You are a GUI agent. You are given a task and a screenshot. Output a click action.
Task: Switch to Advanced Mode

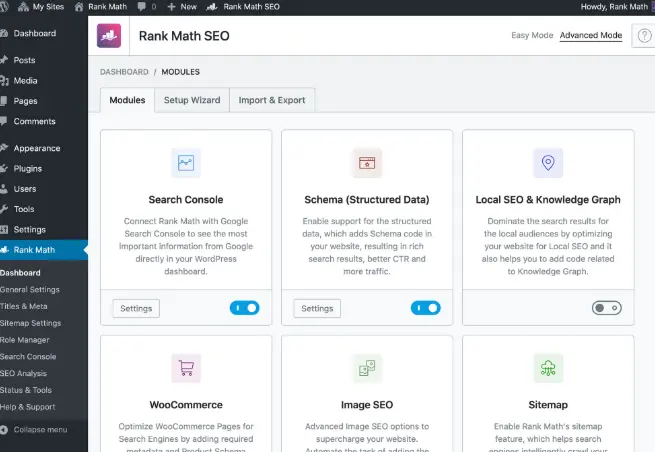[x=591, y=36]
